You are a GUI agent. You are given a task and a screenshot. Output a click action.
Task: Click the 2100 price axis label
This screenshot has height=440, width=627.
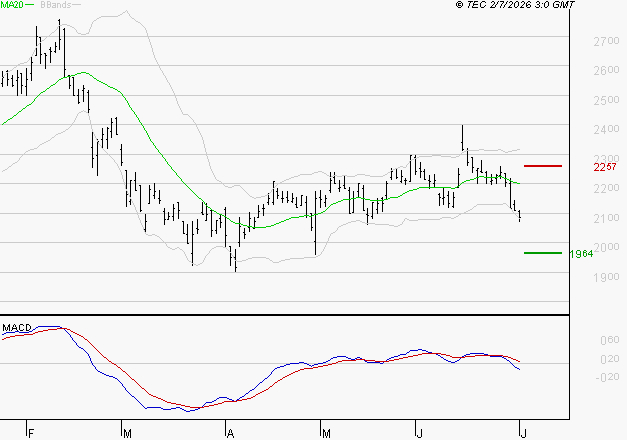click(x=606, y=218)
